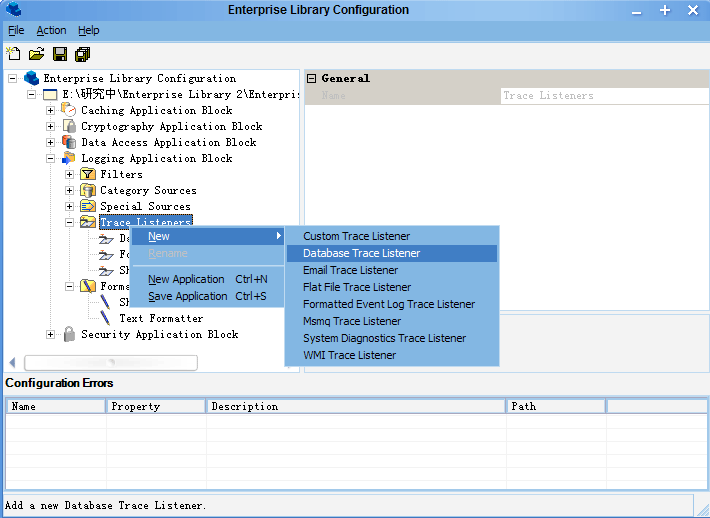This screenshot has width=710, height=518.
Task: Click the app icon in title bar
Action: [x=14, y=9]
